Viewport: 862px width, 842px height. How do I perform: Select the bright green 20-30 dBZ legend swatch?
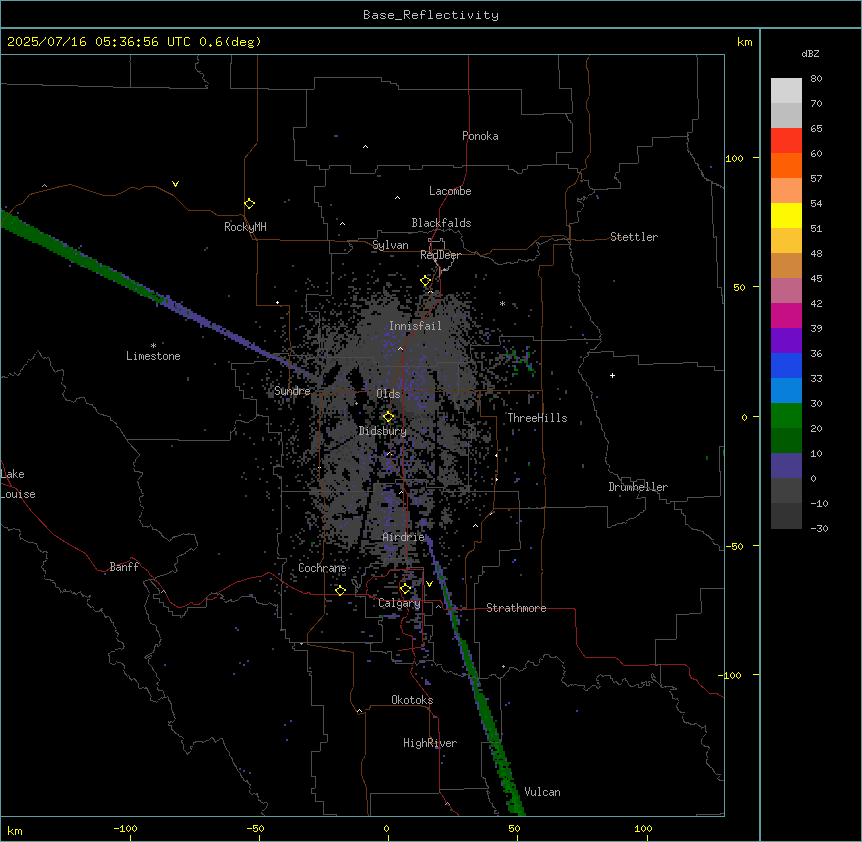click(x=786, y=416)
